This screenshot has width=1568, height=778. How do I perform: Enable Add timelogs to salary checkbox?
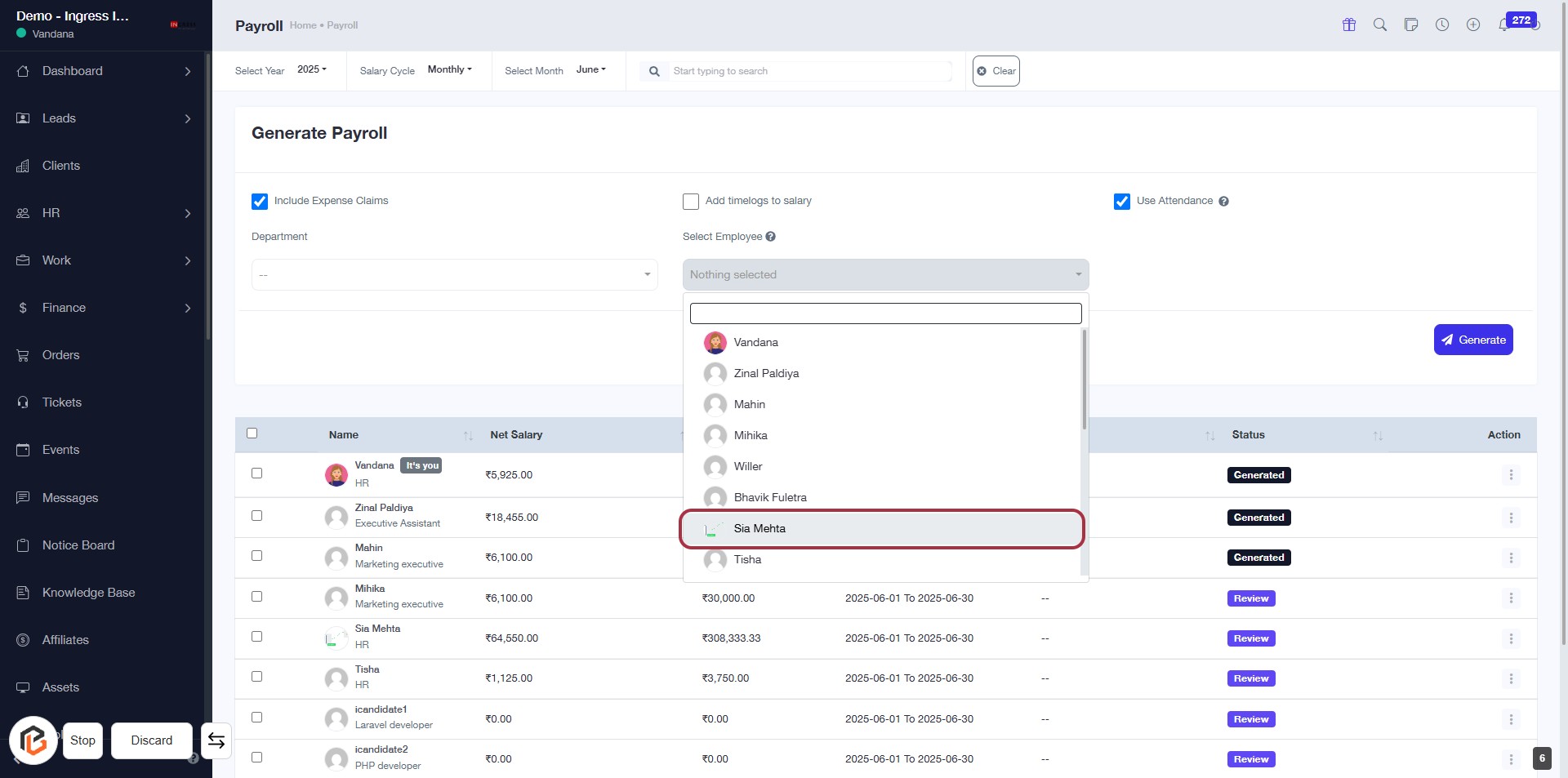click(x=691, y=202)
